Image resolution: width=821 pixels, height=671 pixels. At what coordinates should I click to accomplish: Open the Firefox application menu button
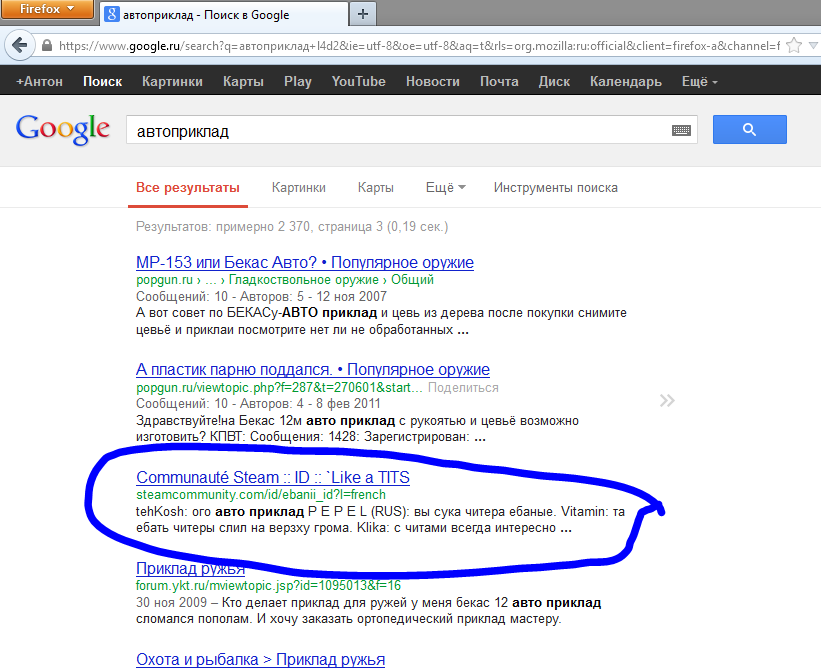pos(47,9)
